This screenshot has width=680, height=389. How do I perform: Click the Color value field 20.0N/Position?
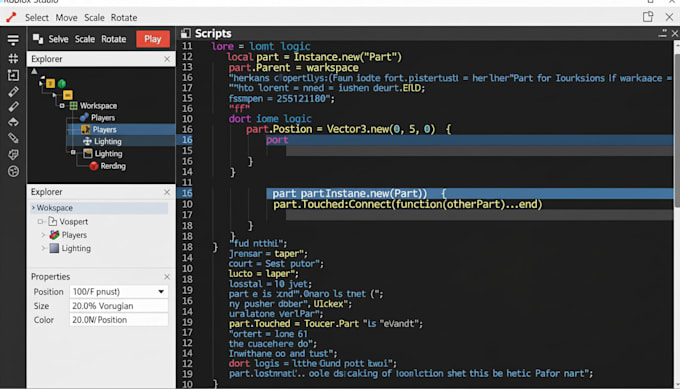point(118,320)
